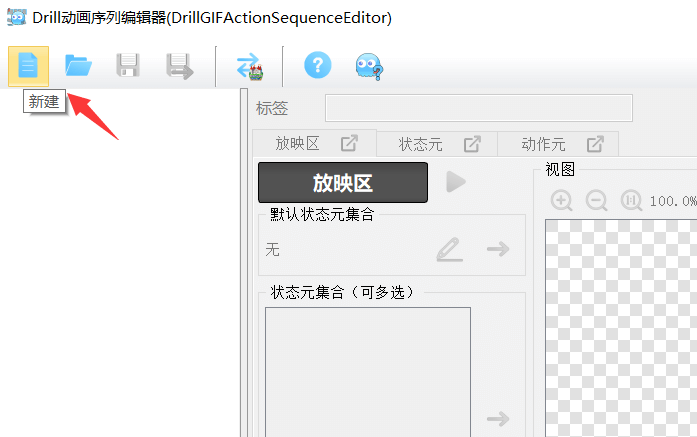Open a file using the folder icon

click(x=78, y=66)
